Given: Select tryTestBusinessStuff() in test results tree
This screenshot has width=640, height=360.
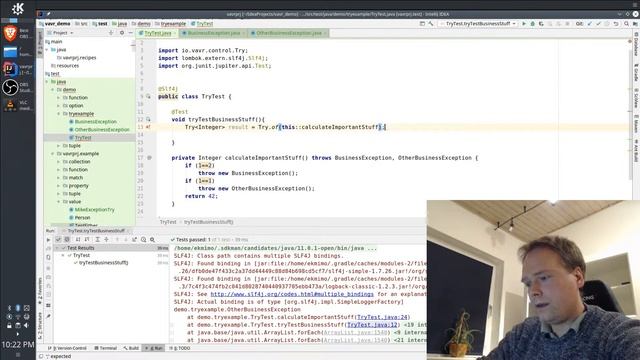Looking at the screenshot, I should 103,263.
